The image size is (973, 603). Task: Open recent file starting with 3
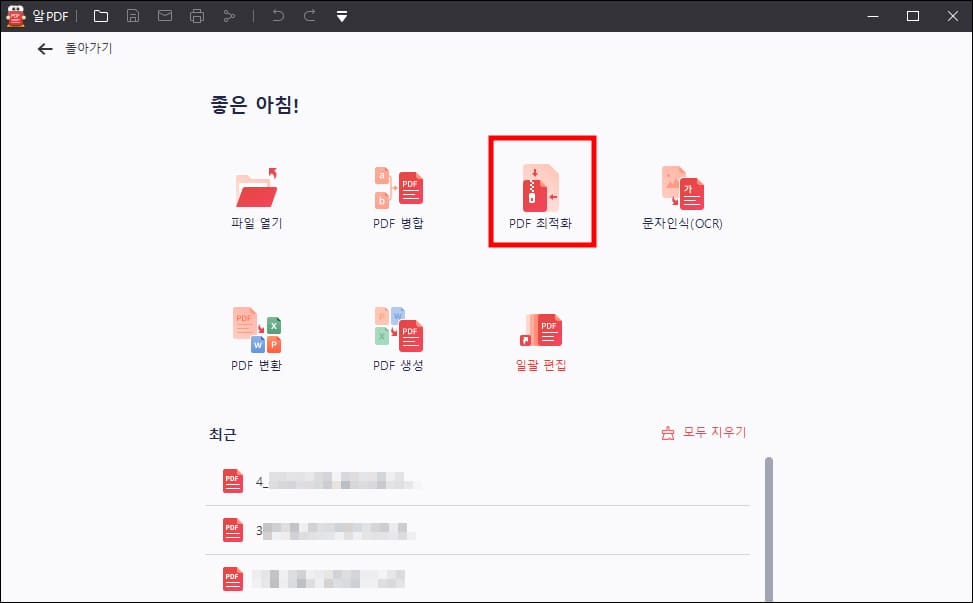click(x=477, y=530)
